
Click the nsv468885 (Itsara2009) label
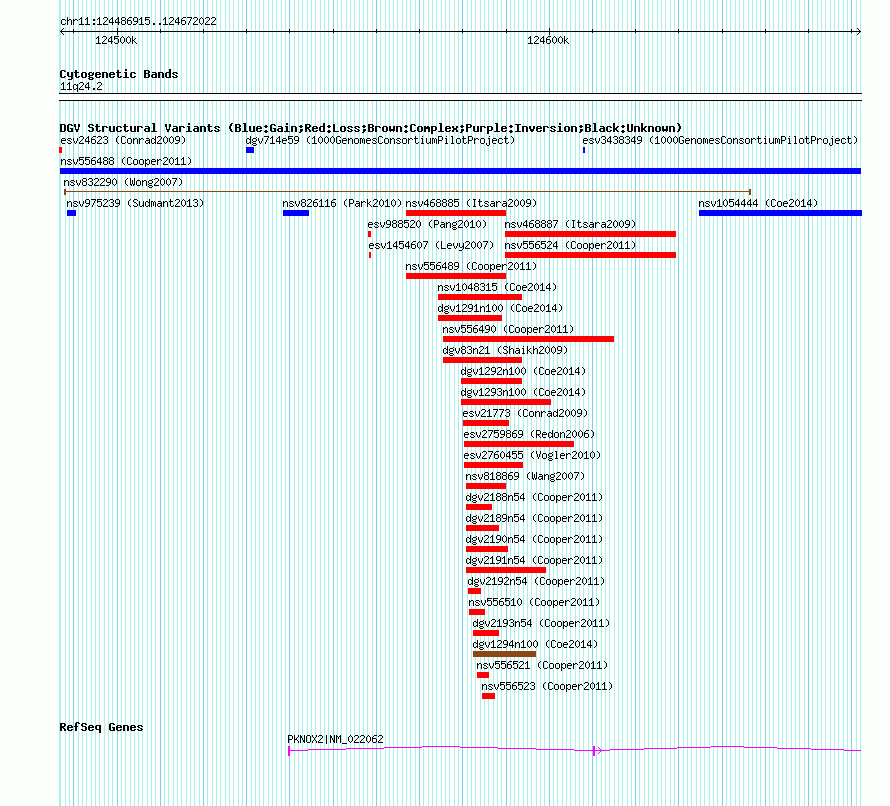(x=471, y=203)
